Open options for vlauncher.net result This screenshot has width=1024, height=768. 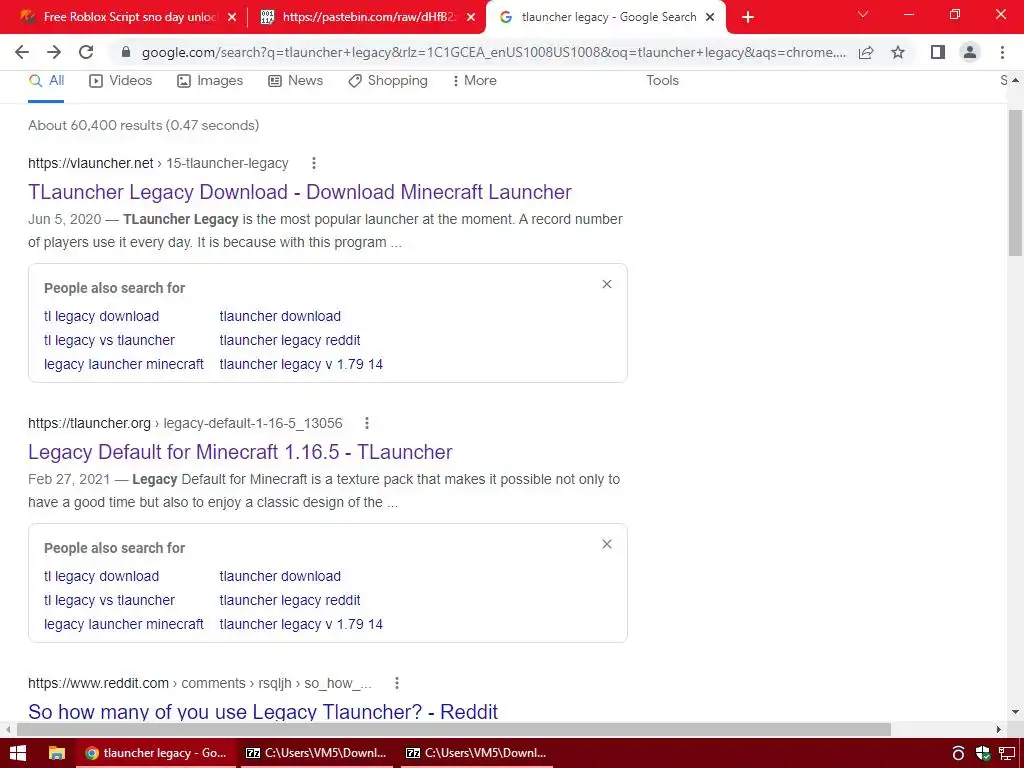pyautogui.click(x=313, y=163)
